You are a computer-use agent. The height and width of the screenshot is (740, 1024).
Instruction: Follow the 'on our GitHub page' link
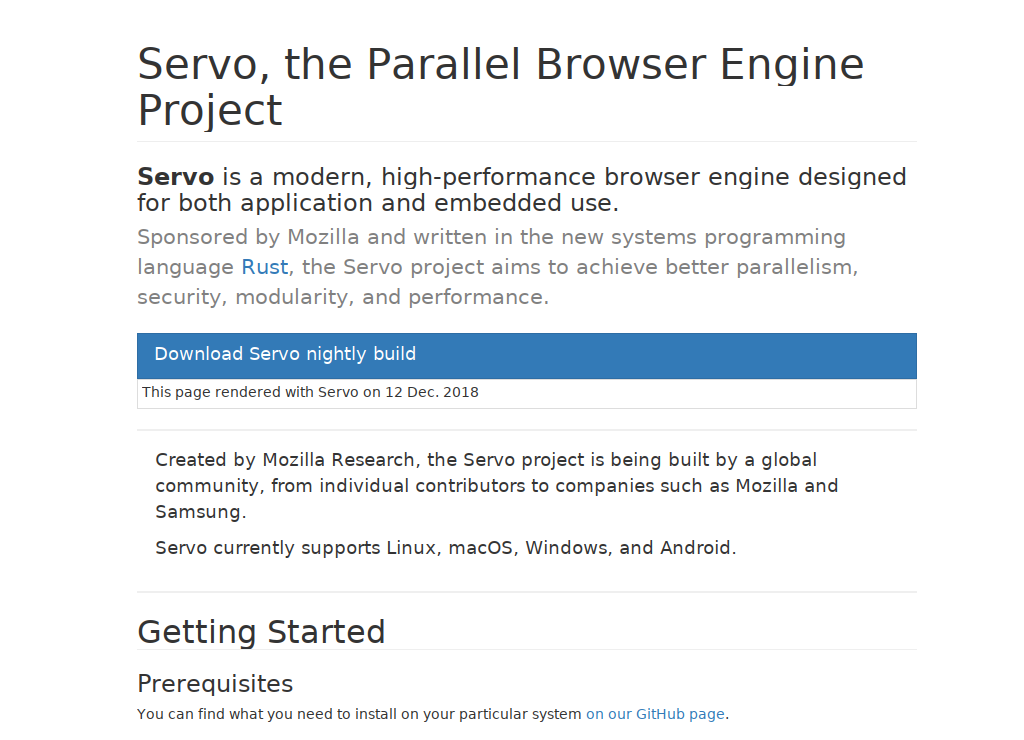[655, 714]
